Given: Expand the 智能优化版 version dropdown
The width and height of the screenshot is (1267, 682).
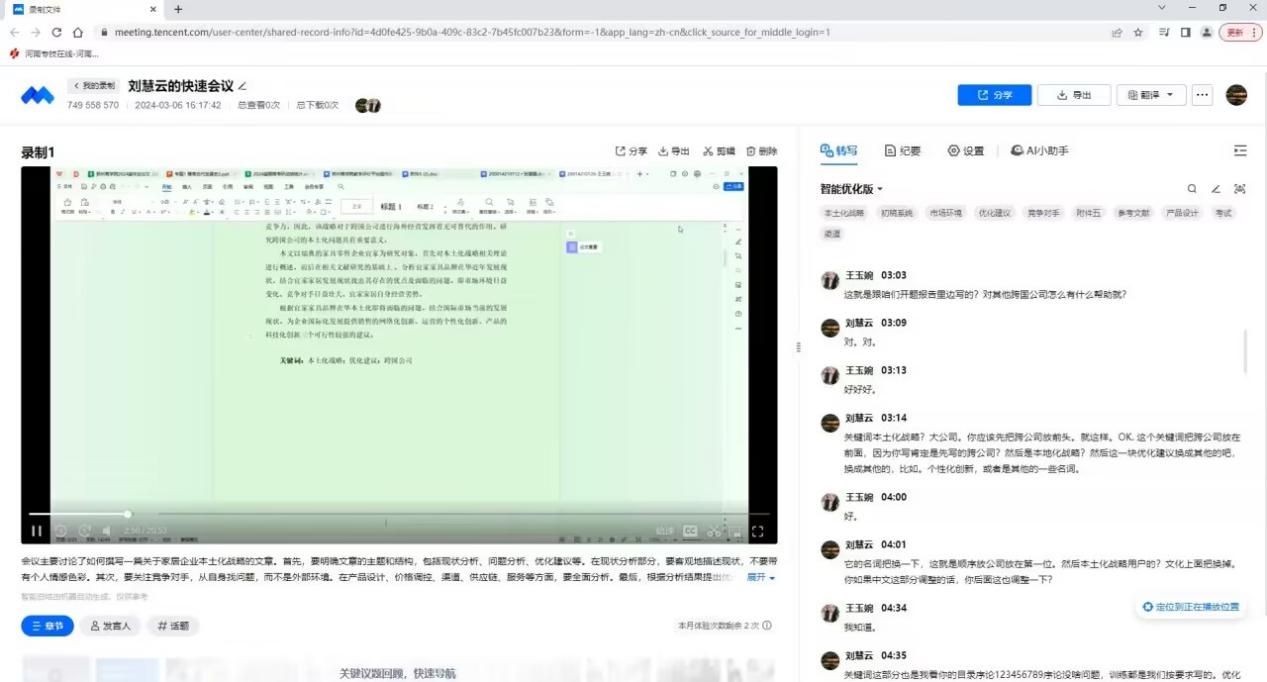Looking at the screenshot, I should [852, 189].
